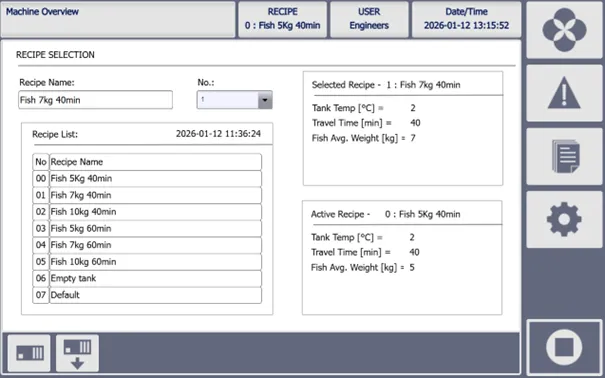Click the No column header

(x=41, y=162)
